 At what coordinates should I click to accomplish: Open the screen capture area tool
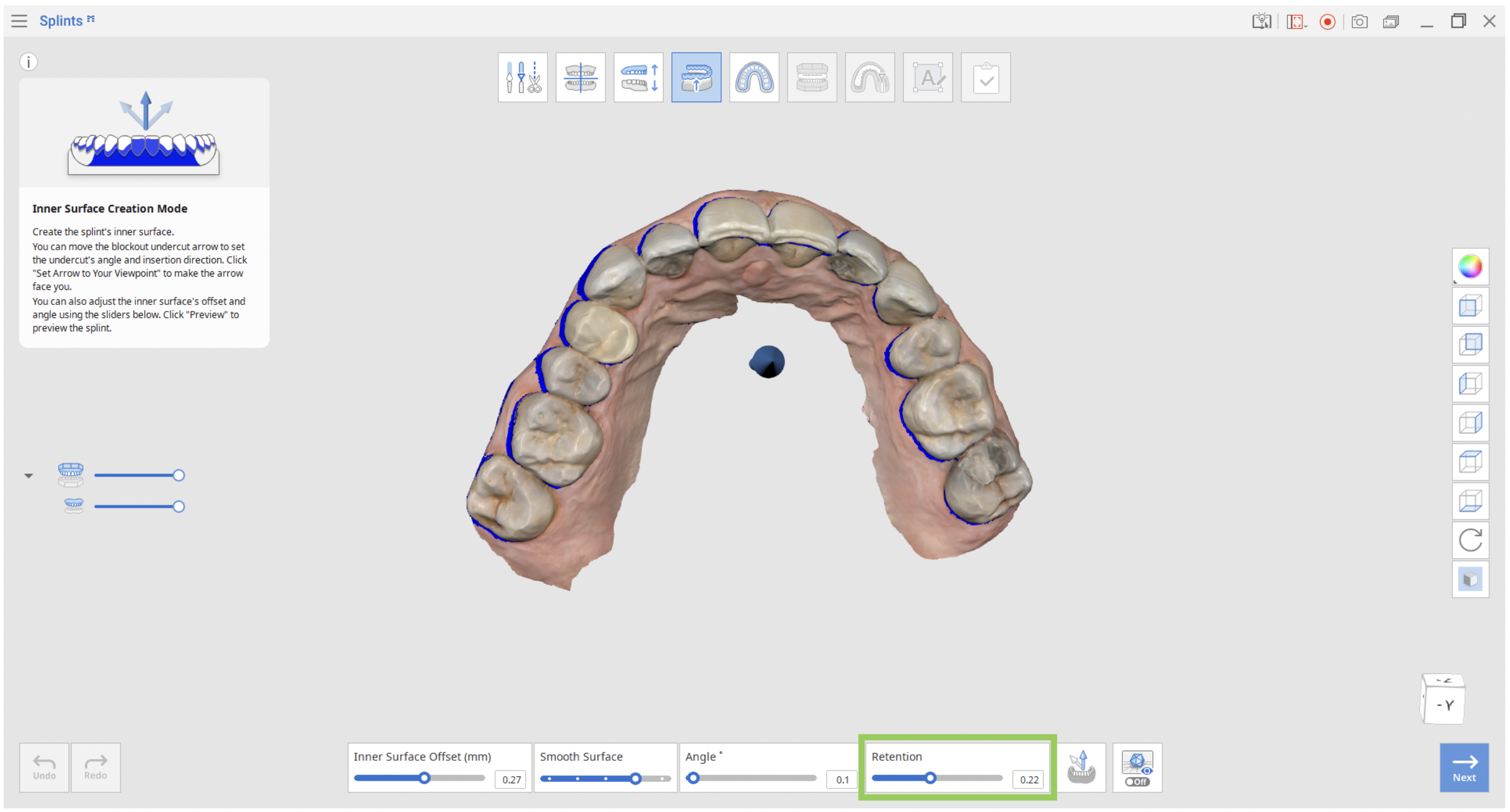(1296, 22)
